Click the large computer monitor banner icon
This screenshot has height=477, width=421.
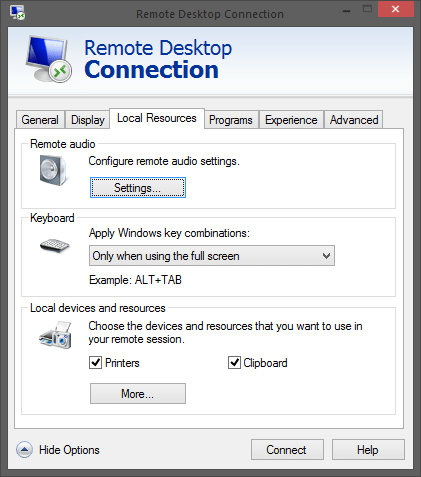coord(49,59)
